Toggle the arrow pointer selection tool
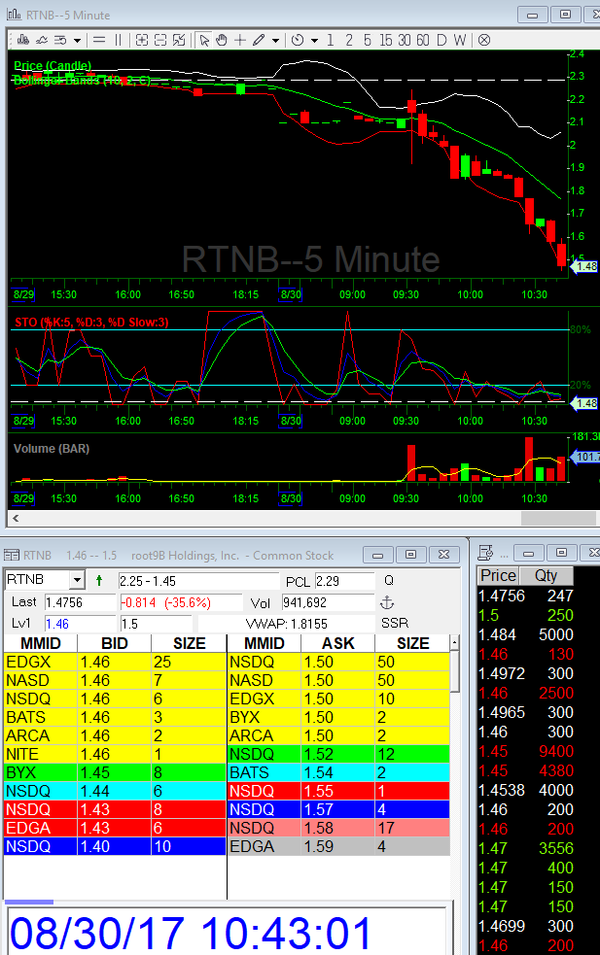The height and width of the screenshot is (955, 600). click(204, 40)
